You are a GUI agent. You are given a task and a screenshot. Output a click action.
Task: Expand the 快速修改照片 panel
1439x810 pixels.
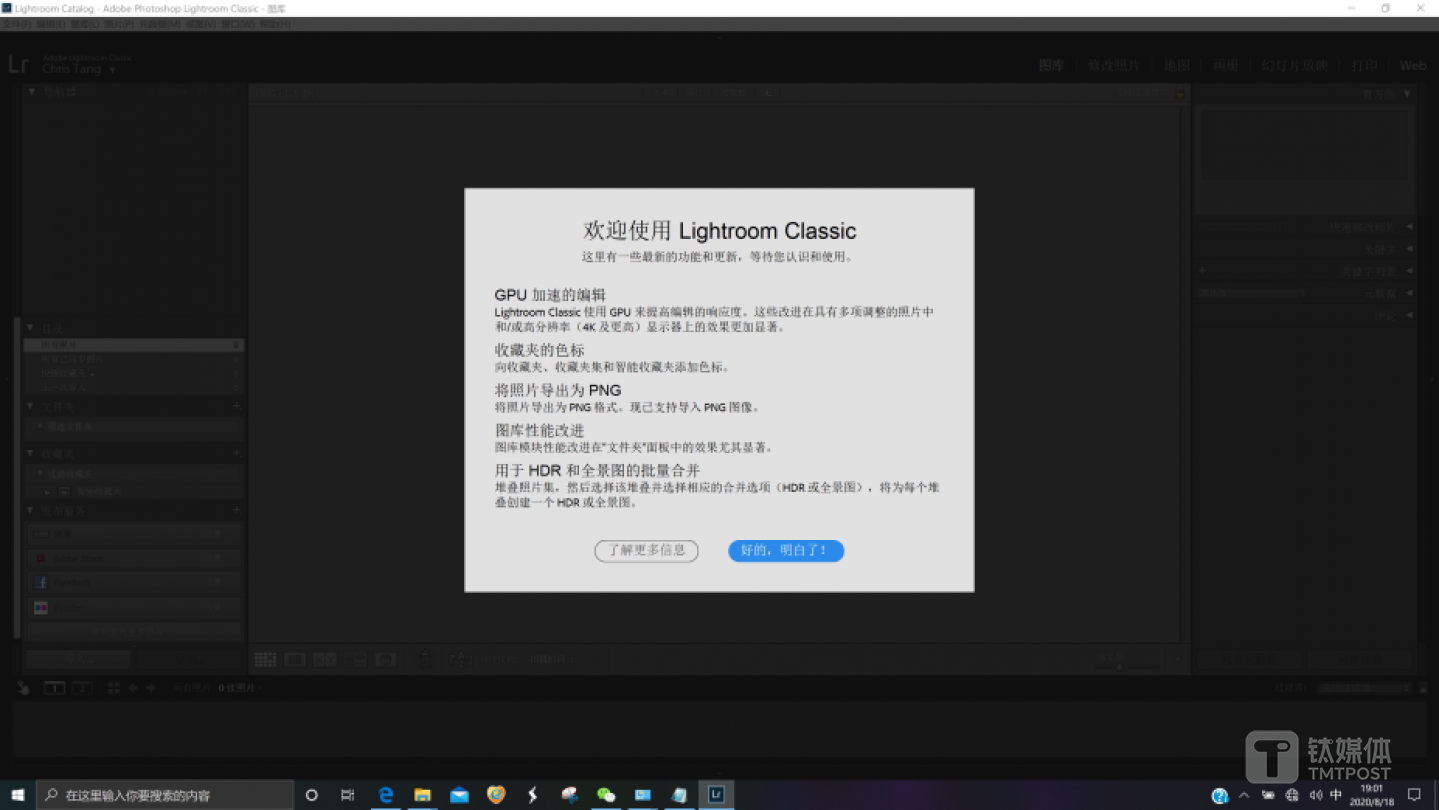coord(1408,228)
